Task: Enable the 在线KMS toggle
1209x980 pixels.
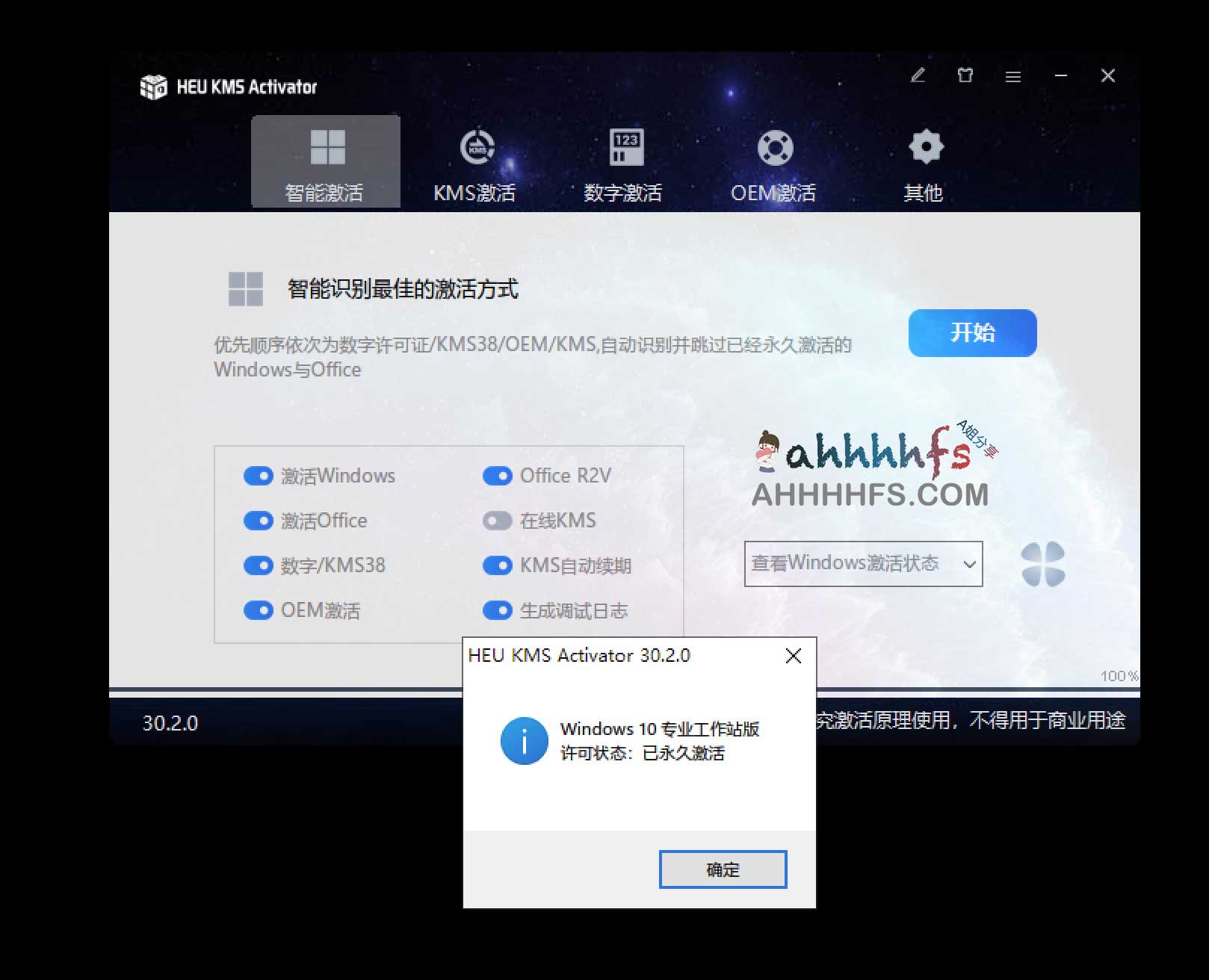Action: [497, 521]
